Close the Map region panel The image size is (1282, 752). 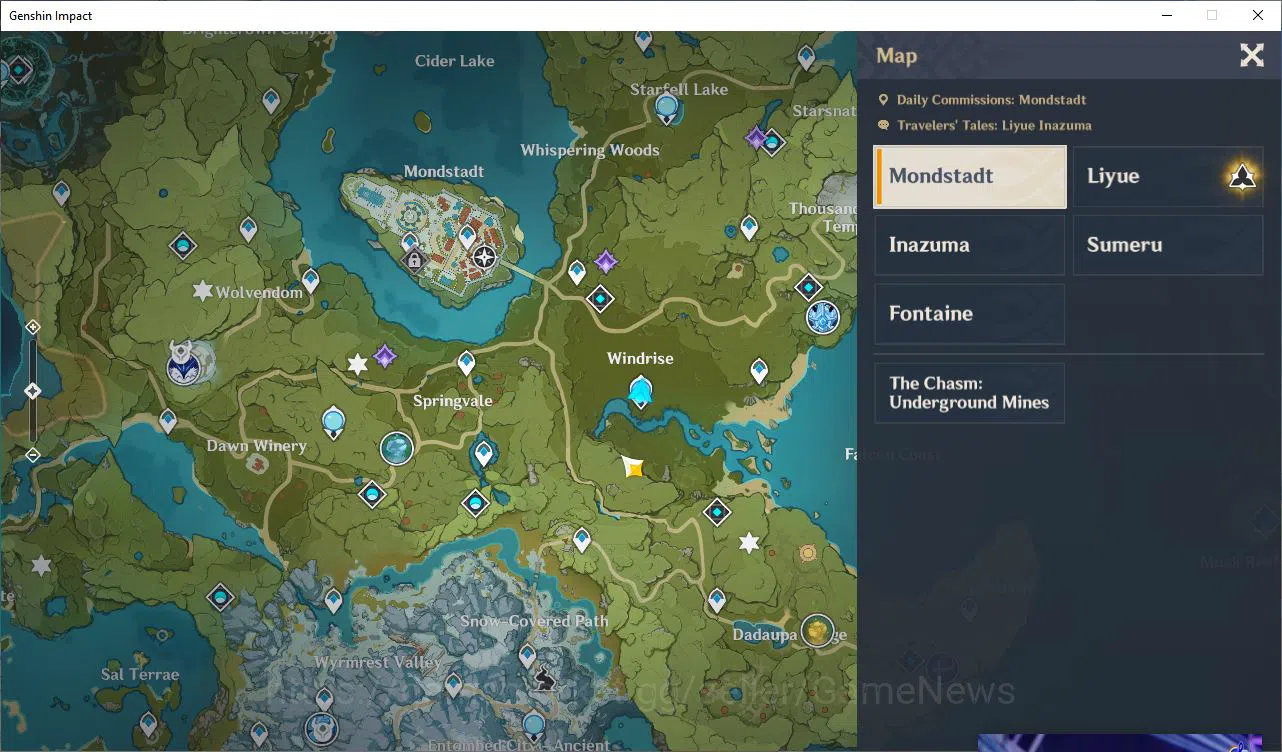(1252, 55)
